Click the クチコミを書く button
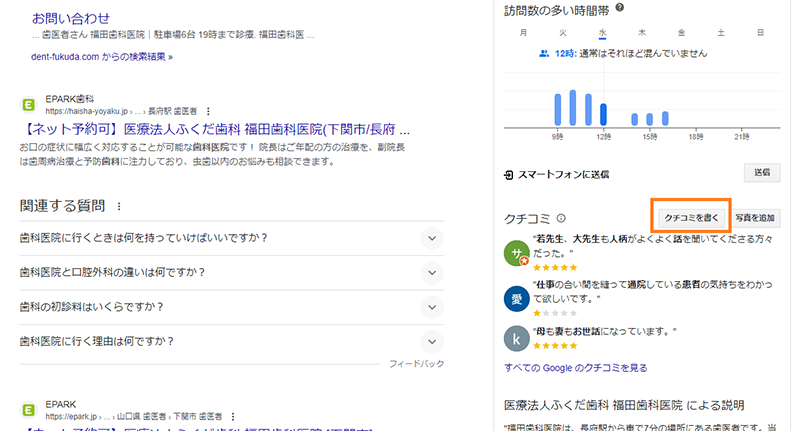The image size is (800, 431). [691, 218]
